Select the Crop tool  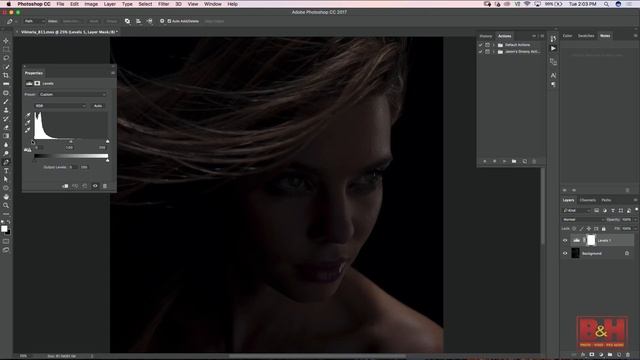6,76
